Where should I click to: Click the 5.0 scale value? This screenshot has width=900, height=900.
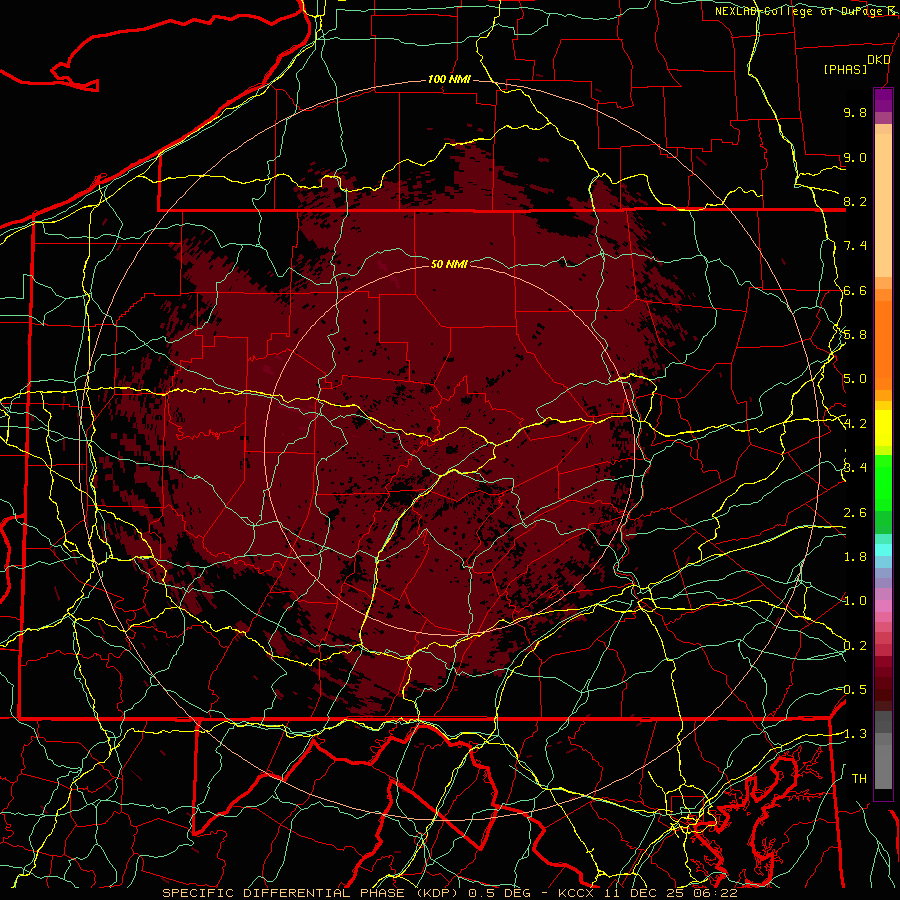(x=855, y=379)
